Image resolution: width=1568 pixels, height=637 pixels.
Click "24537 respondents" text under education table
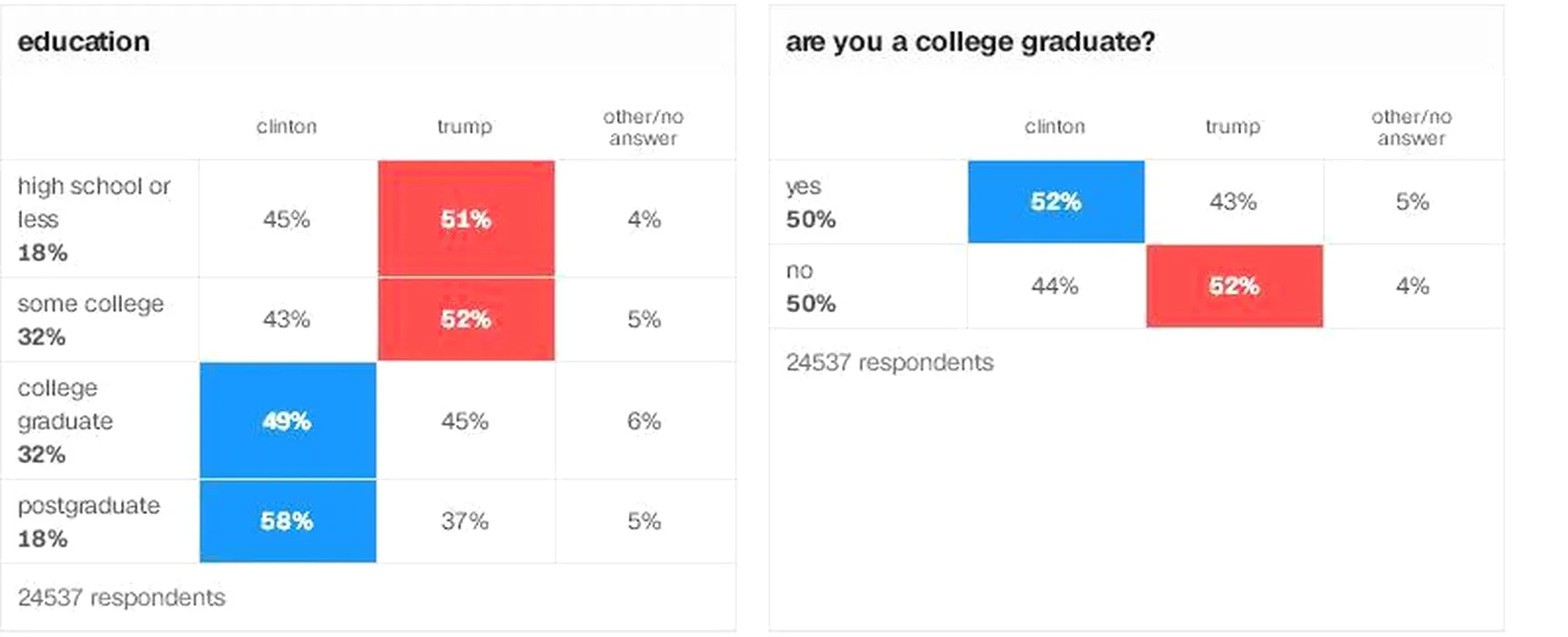coord(122,598)
